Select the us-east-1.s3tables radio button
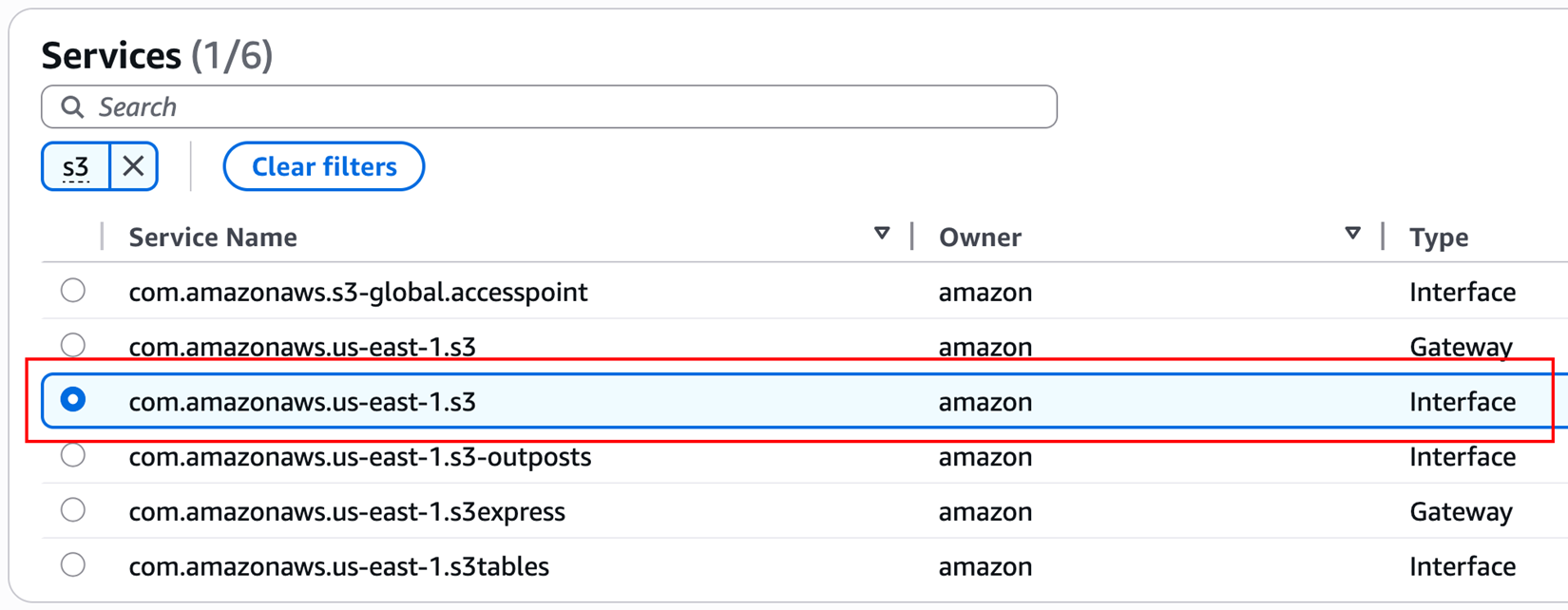 coord(73,565)
